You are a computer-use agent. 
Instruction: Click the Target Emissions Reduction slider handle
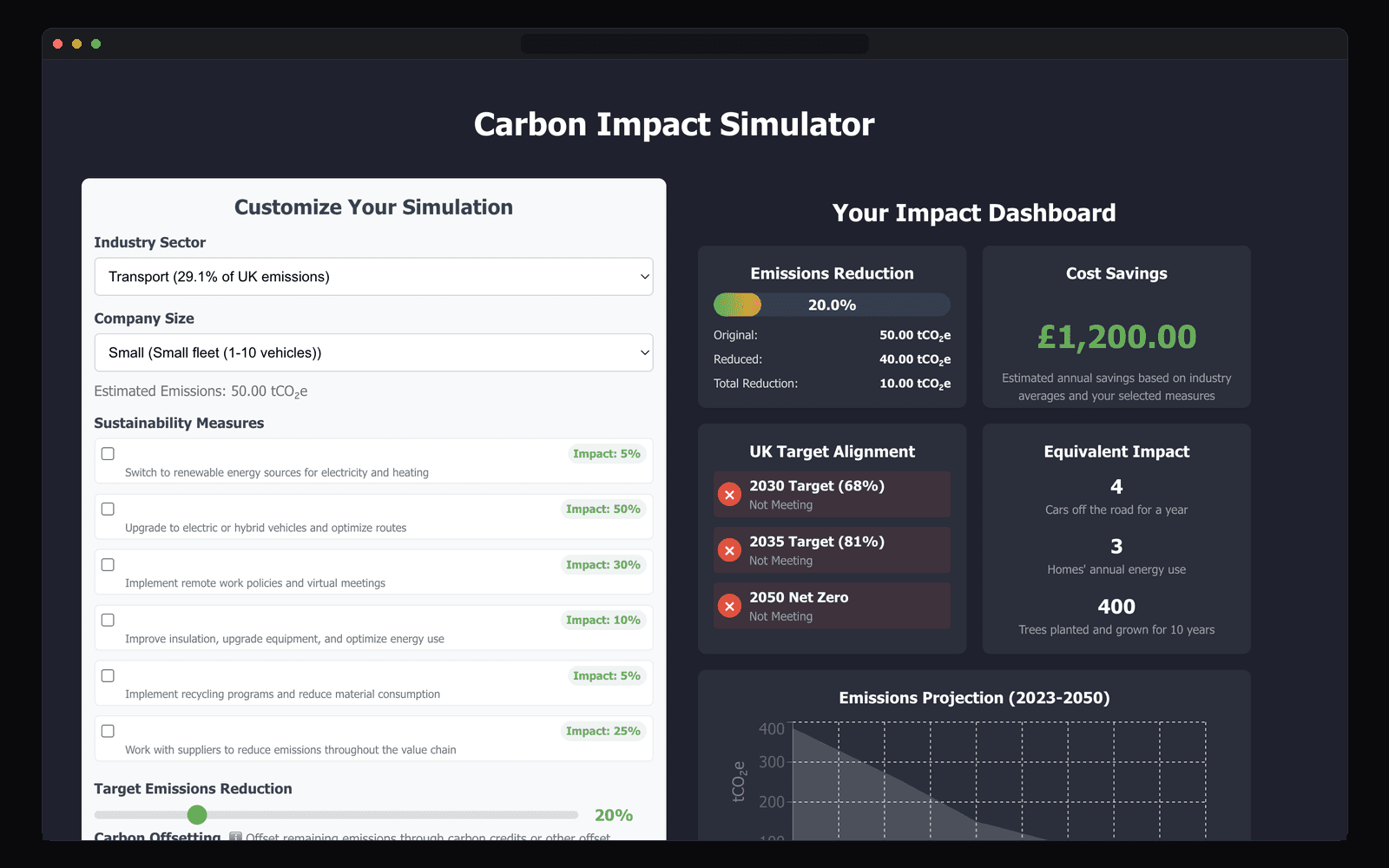(197, 814)
